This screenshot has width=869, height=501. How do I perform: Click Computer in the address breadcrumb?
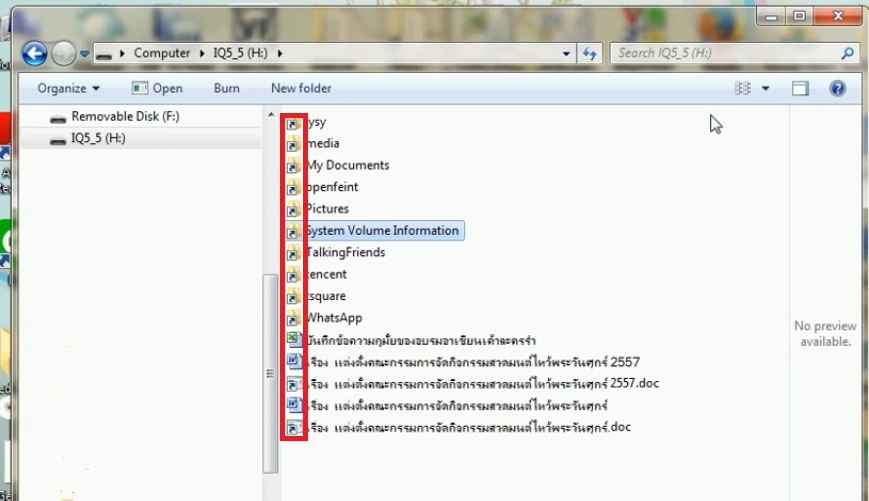[x=161, y=53]
